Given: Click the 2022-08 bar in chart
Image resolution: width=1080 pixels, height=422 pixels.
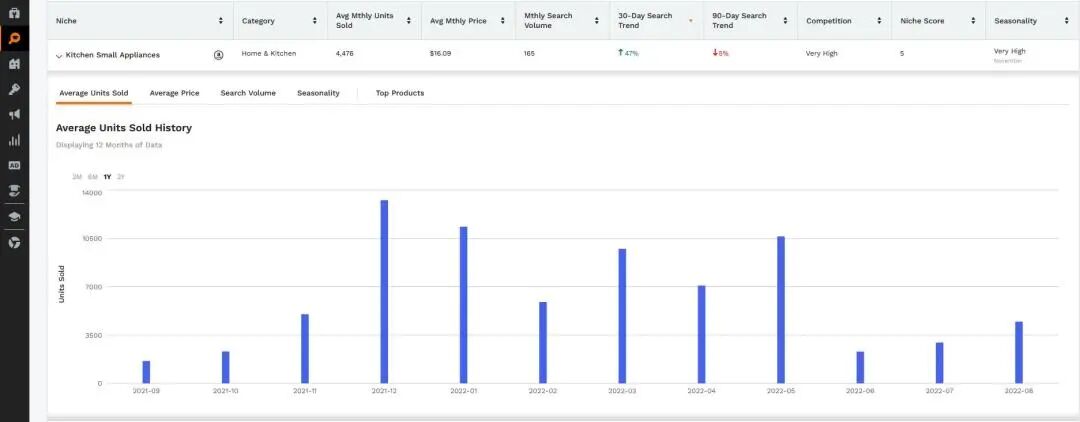Looking at the screenshot, I should pyautogui.click(x=1019, y=352).
